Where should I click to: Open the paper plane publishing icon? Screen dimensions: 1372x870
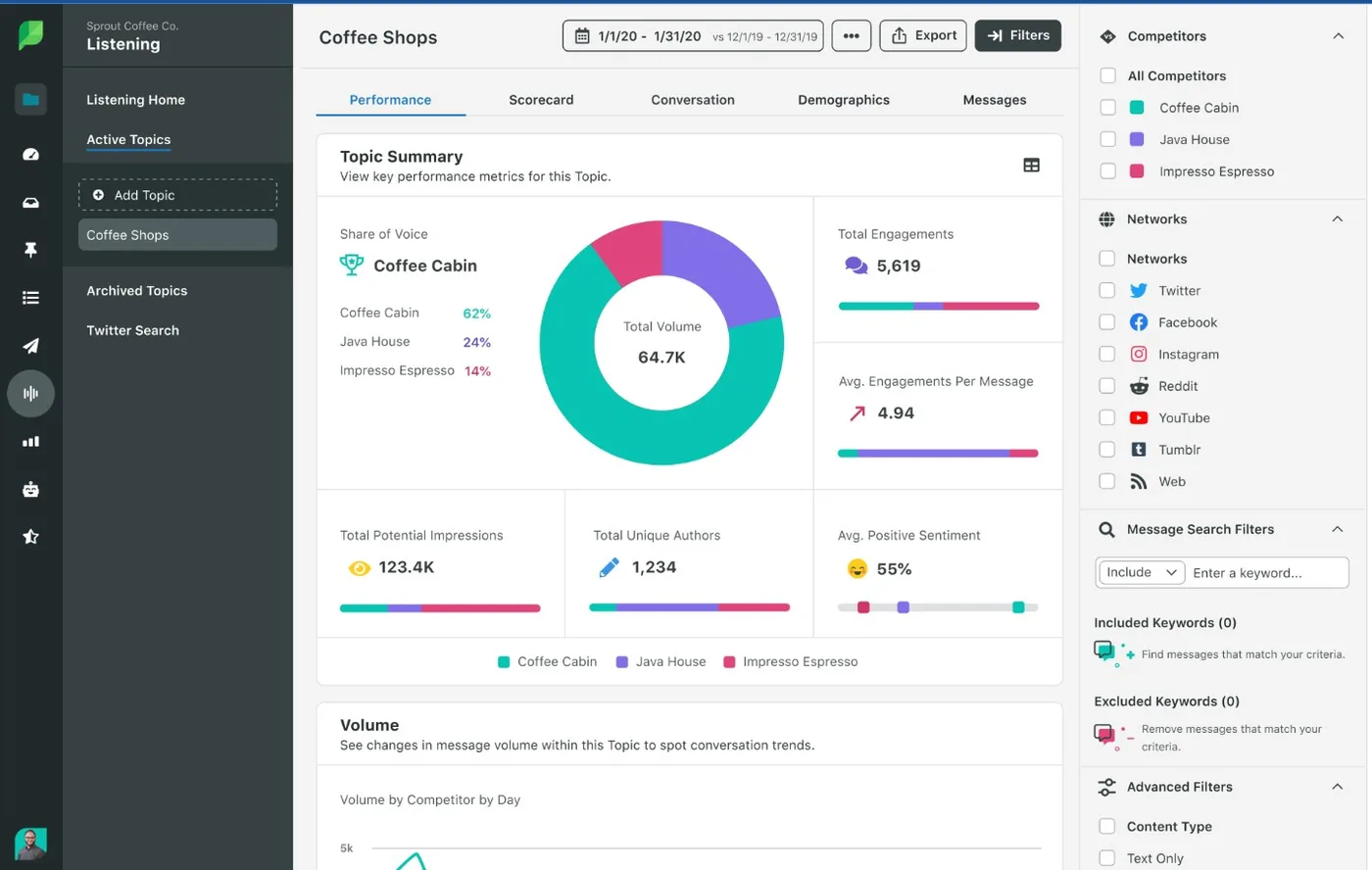tap(30, 345)
